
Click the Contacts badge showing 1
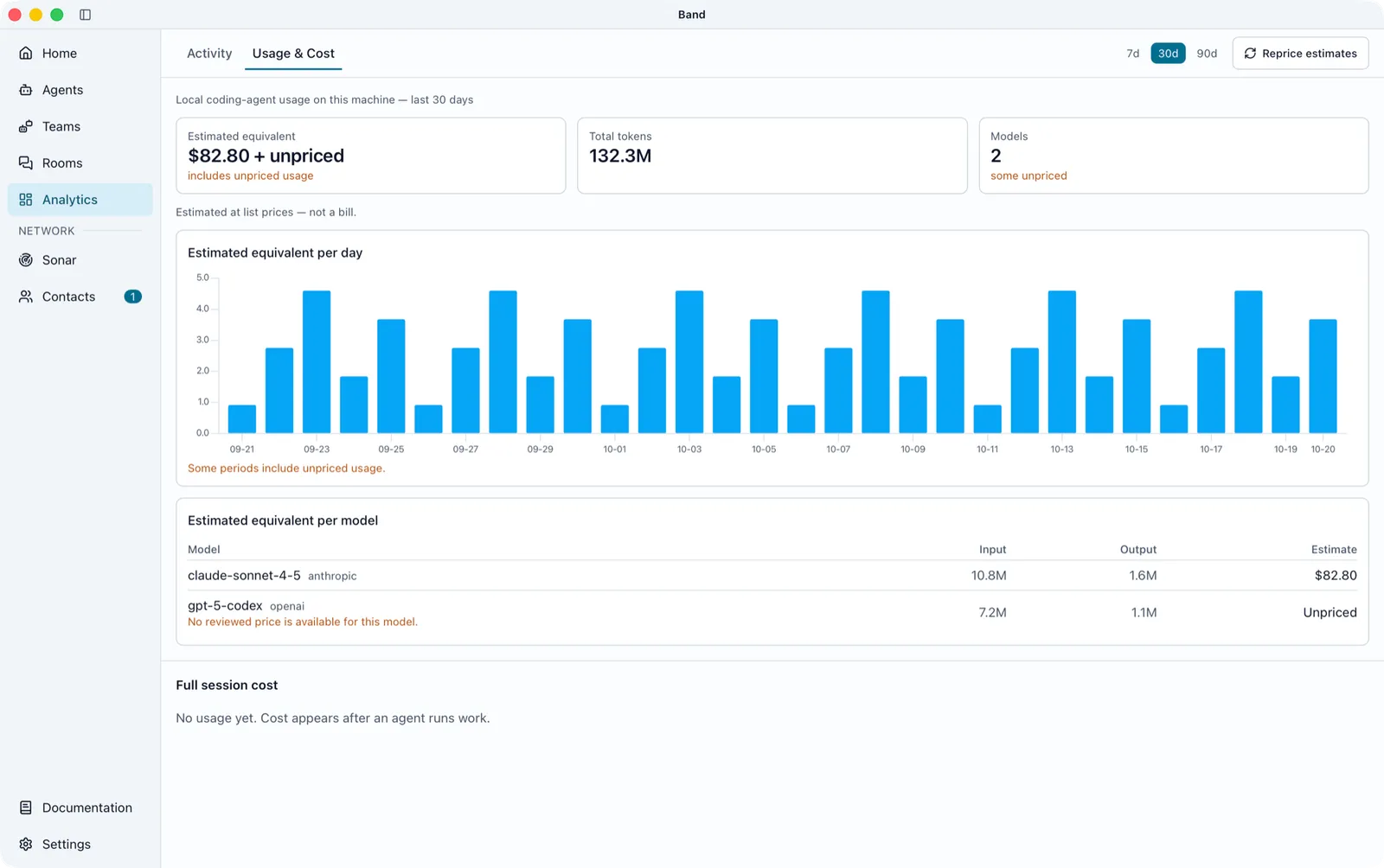tap(132, 297)
